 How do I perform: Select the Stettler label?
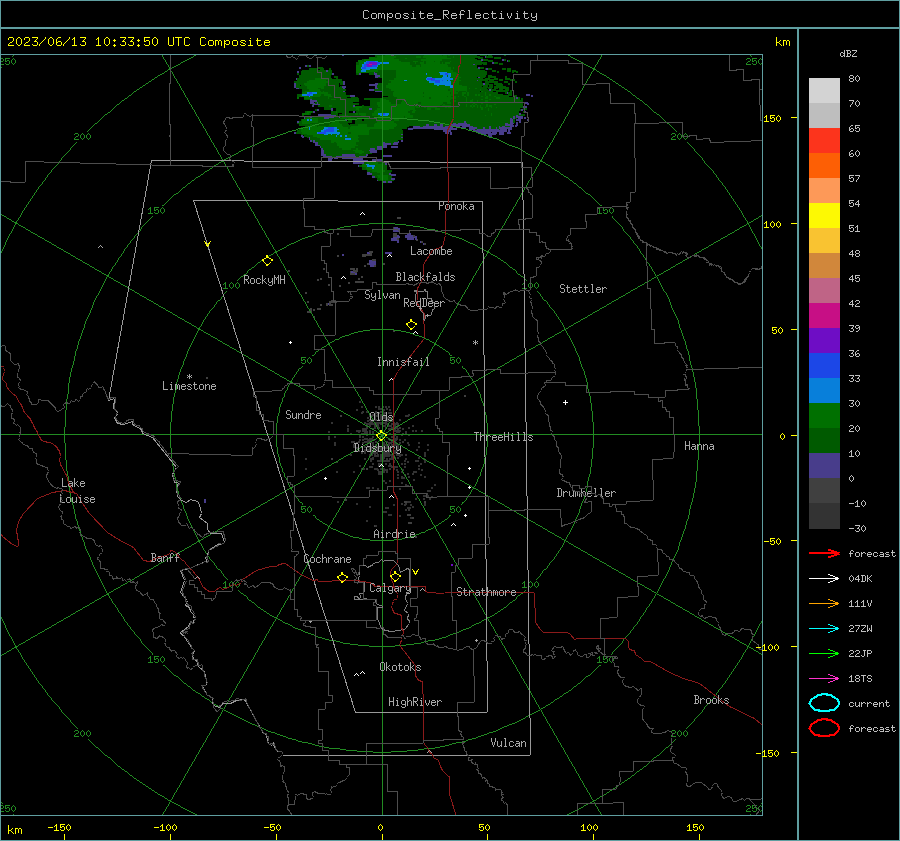583,289
